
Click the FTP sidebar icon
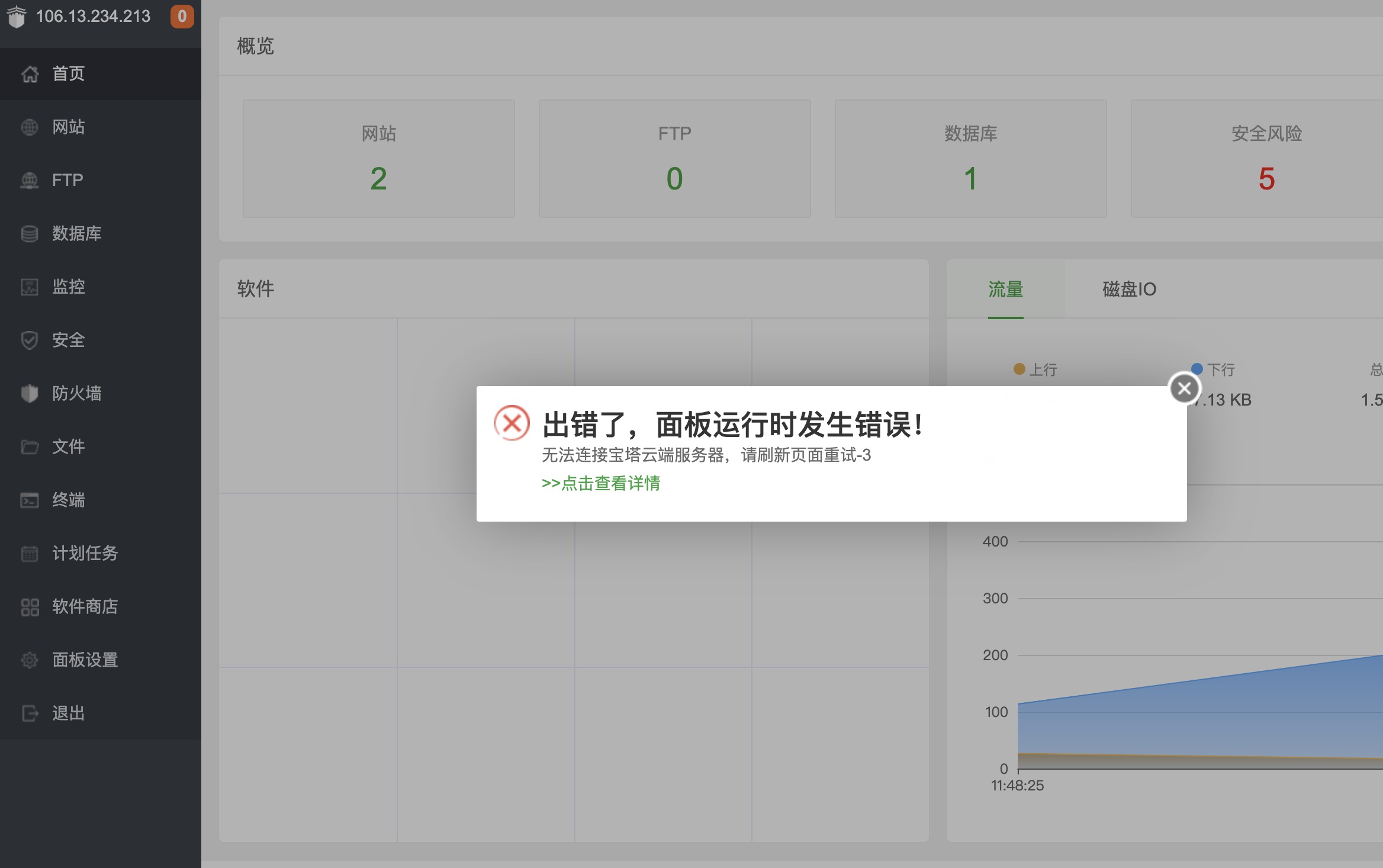(x=30, y=181)
